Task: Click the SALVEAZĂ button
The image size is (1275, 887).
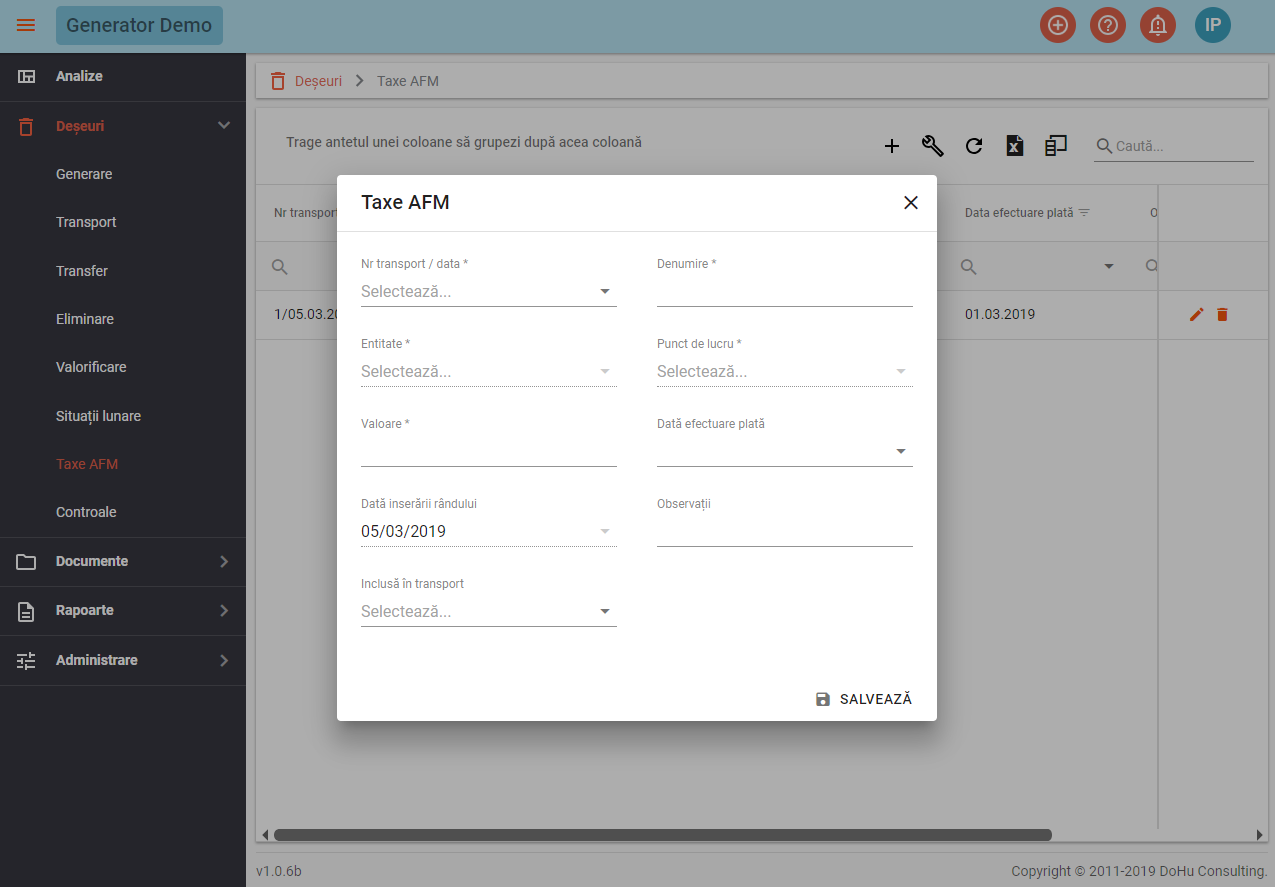Action: (864, 699)
